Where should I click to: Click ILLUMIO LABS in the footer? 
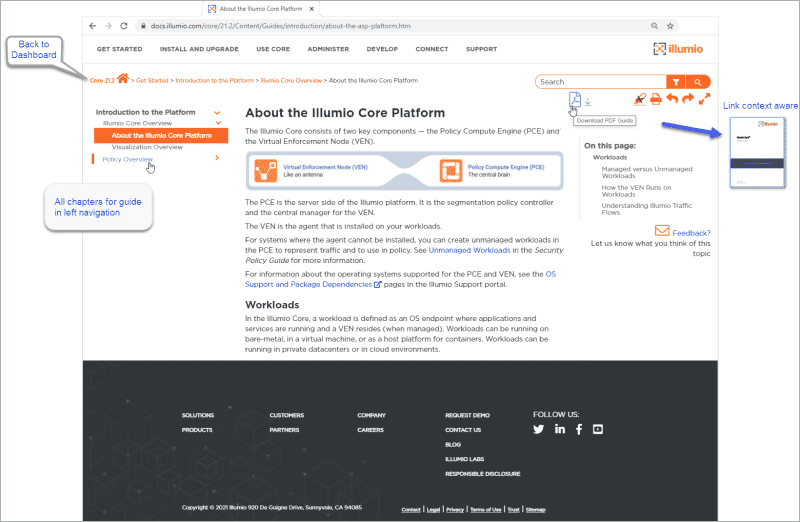tap(464, 459)
